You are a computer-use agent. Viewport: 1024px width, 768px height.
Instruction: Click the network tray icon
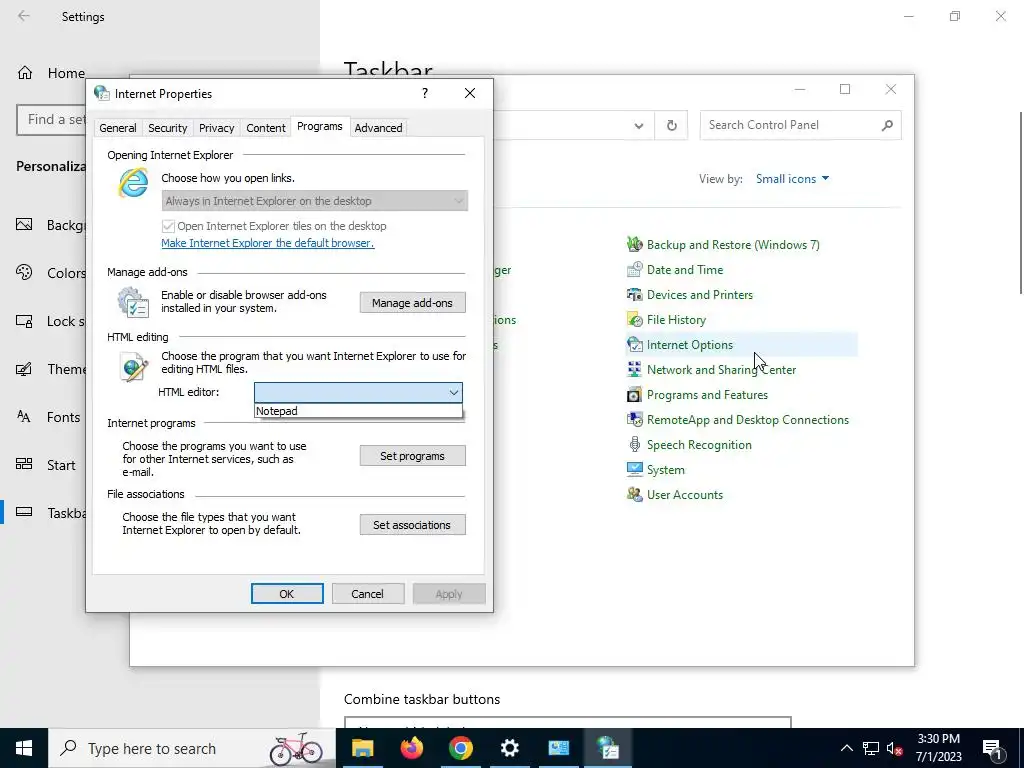[x=871, y=748]
